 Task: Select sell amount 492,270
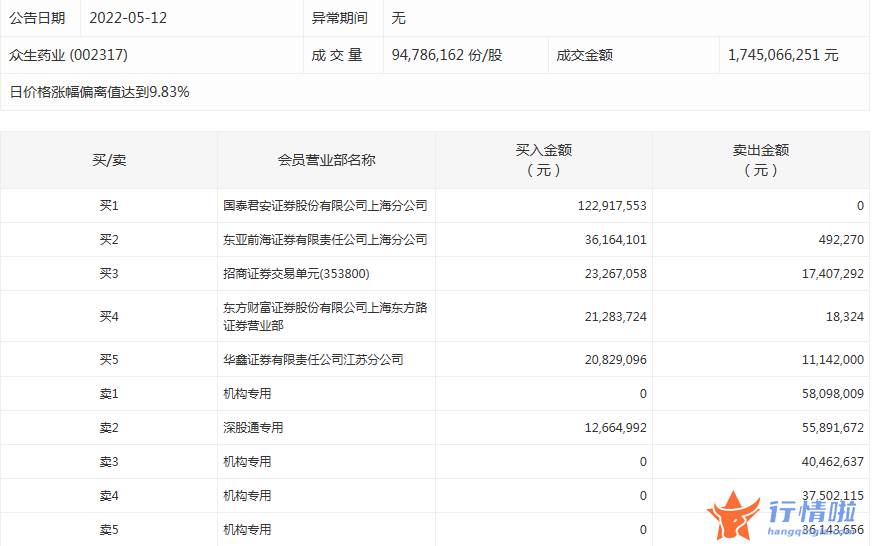click(841, 240)
